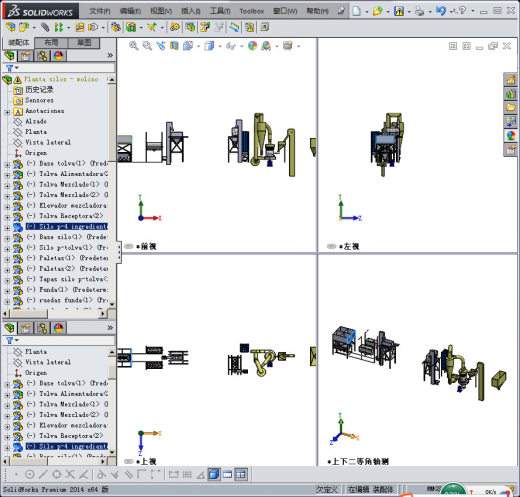Viewport: 520px width, 497px height.
Task: Select Vista lateral plane in upper tree
Action: tap(48, 142)
